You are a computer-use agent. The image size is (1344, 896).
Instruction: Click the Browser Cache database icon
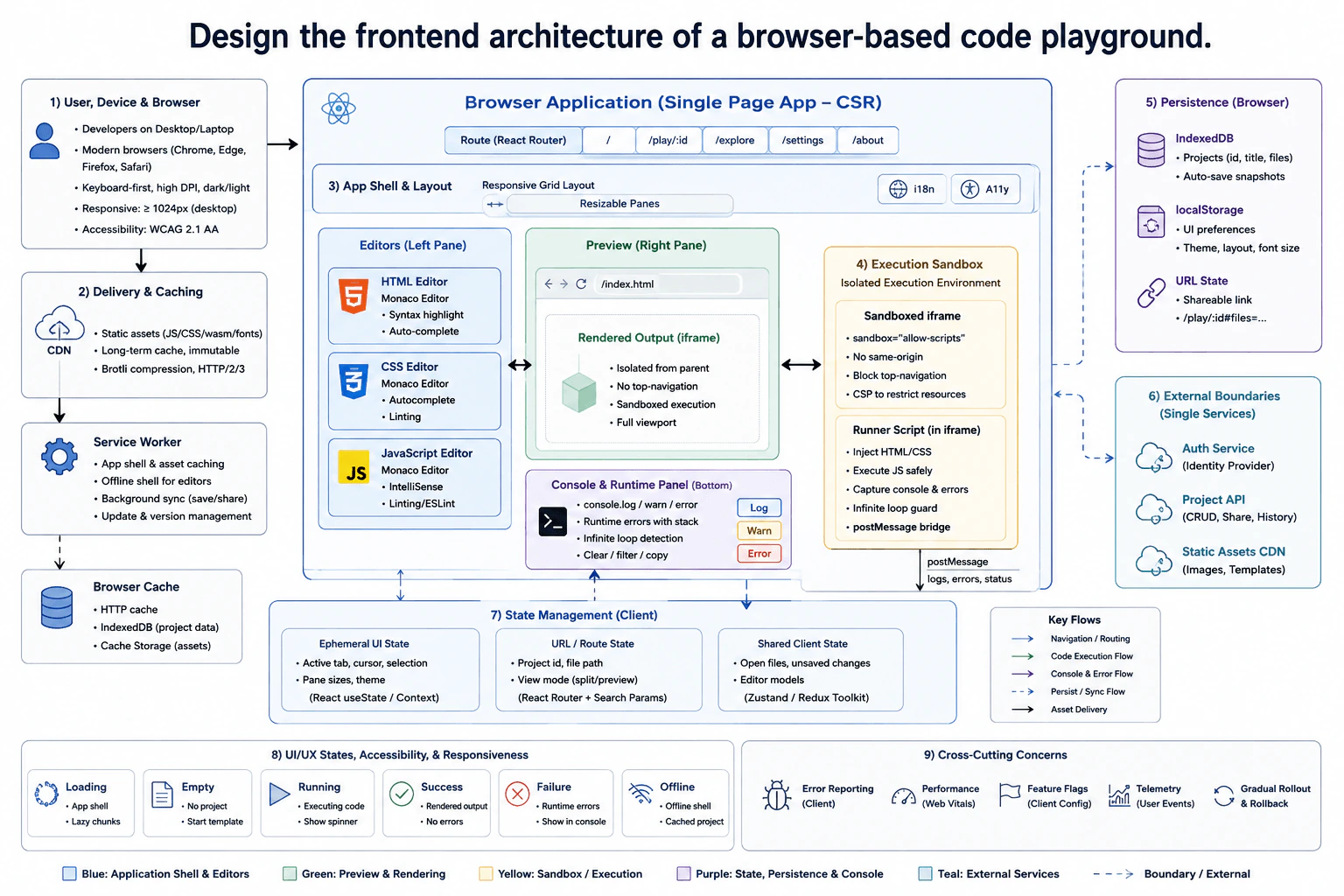point(57,608)
